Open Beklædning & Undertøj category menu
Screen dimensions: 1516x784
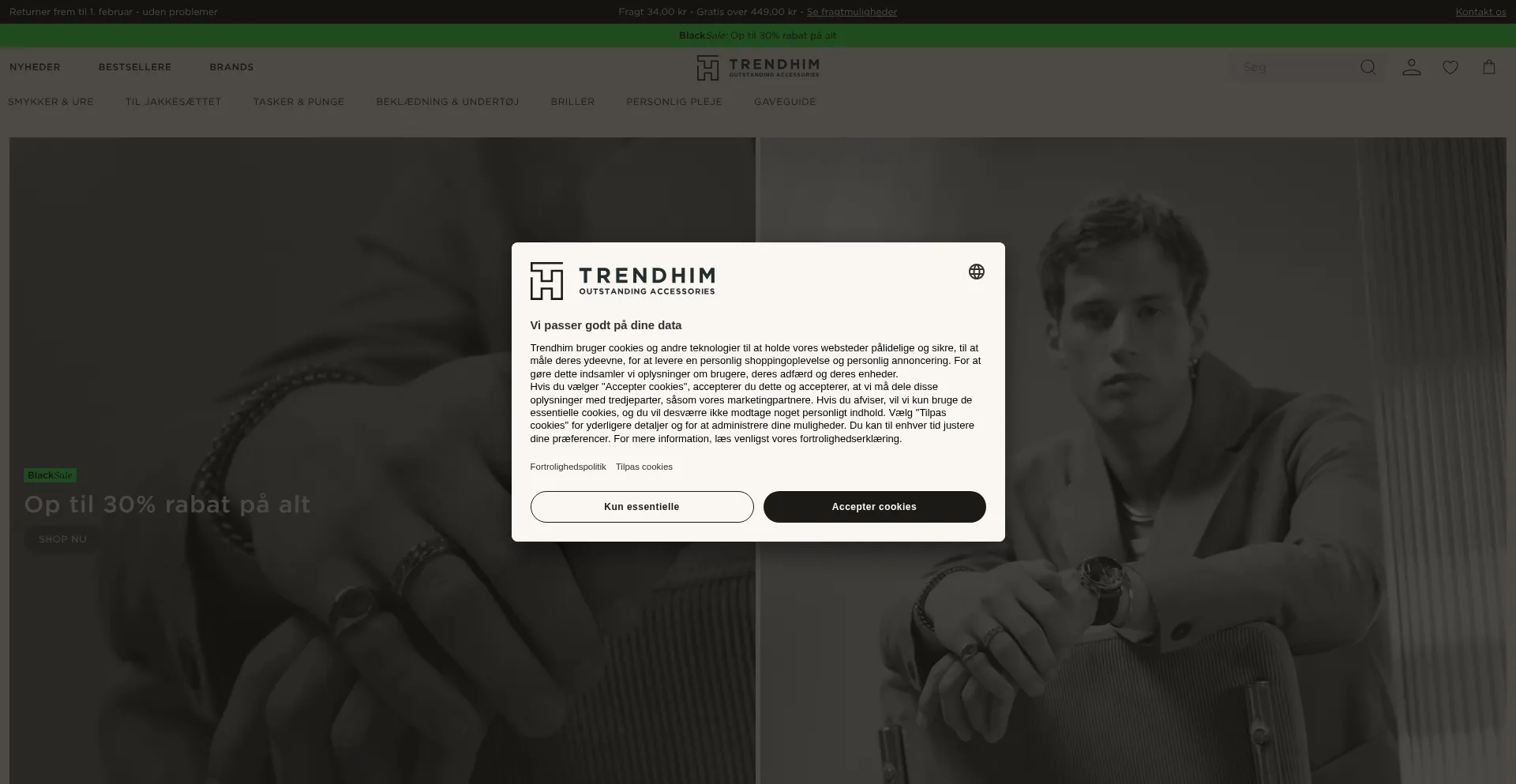click(x=448, y=102)
